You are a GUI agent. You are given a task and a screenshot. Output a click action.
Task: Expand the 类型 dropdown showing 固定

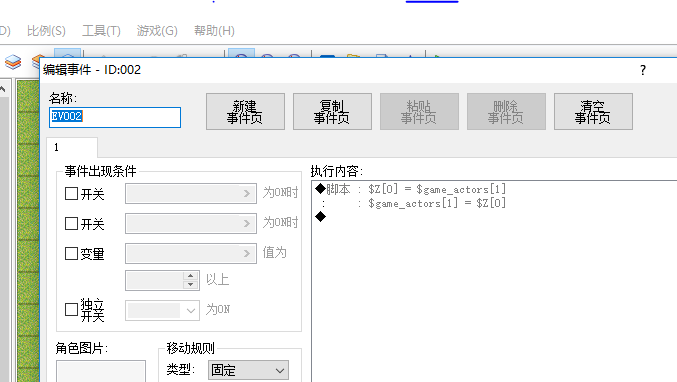[x=248, y=370]
